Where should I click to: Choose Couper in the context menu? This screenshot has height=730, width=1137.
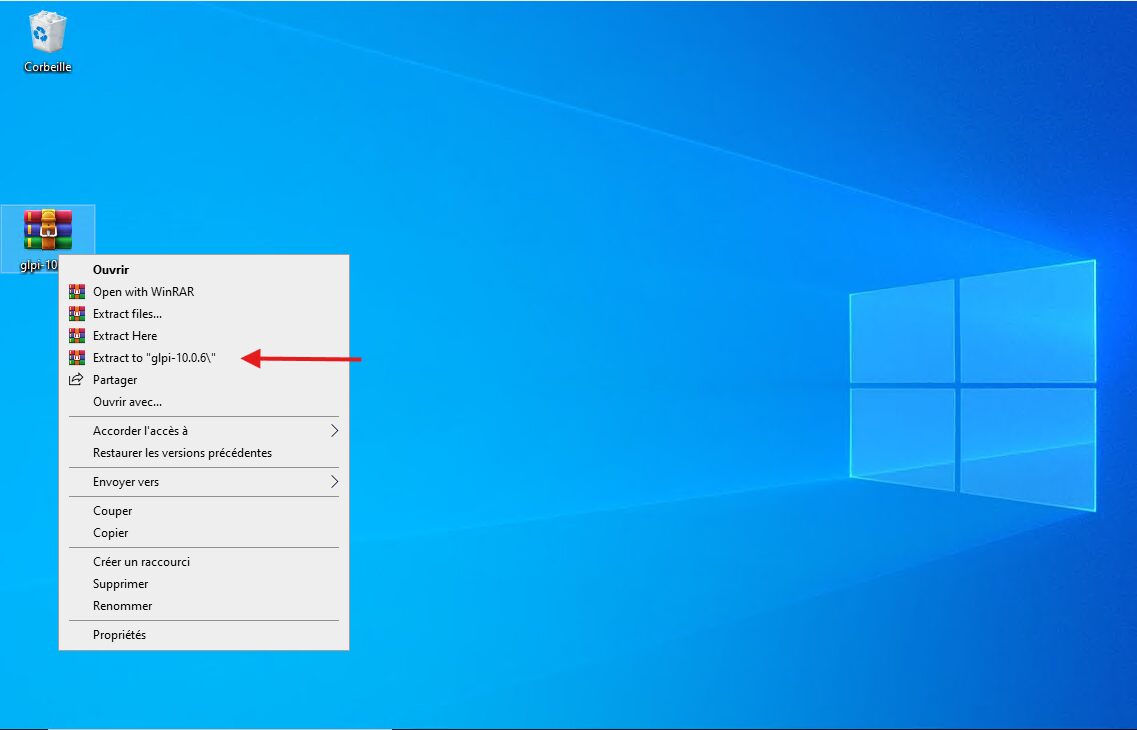pyautogui.click(x=204, y=510)
